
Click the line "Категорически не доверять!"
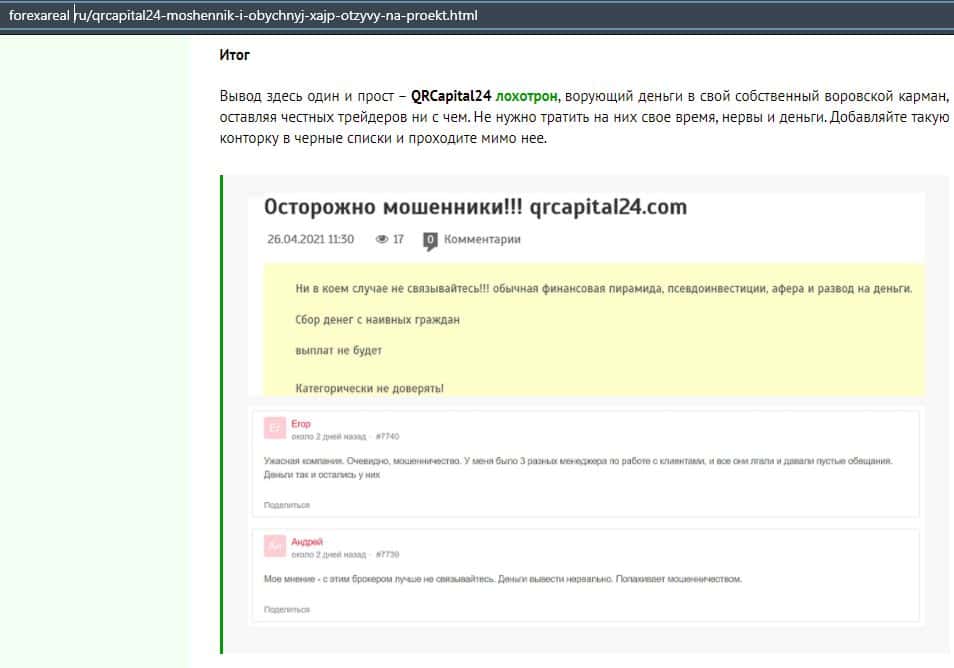coord(369,388)
